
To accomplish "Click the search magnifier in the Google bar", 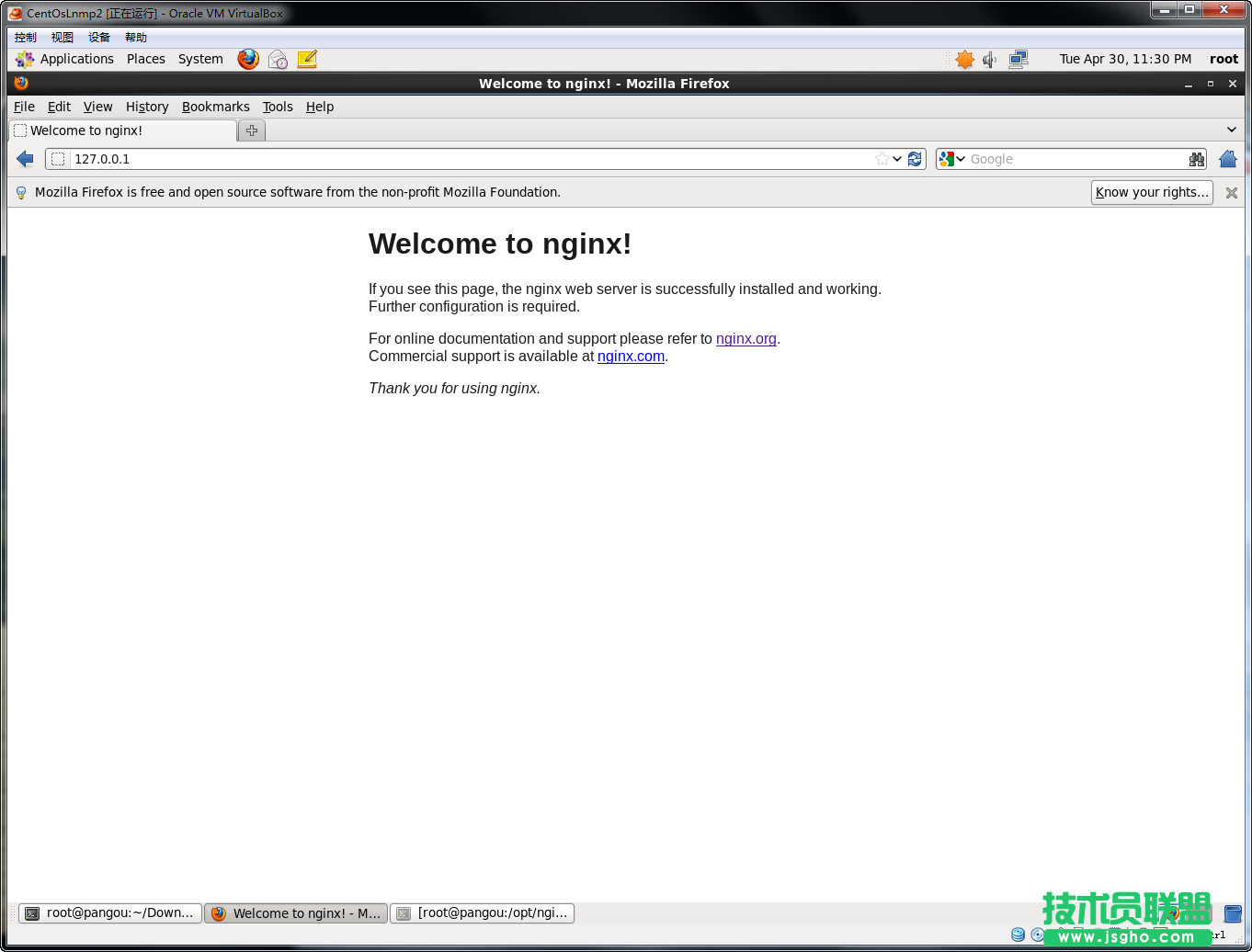I will point(1197,159).
